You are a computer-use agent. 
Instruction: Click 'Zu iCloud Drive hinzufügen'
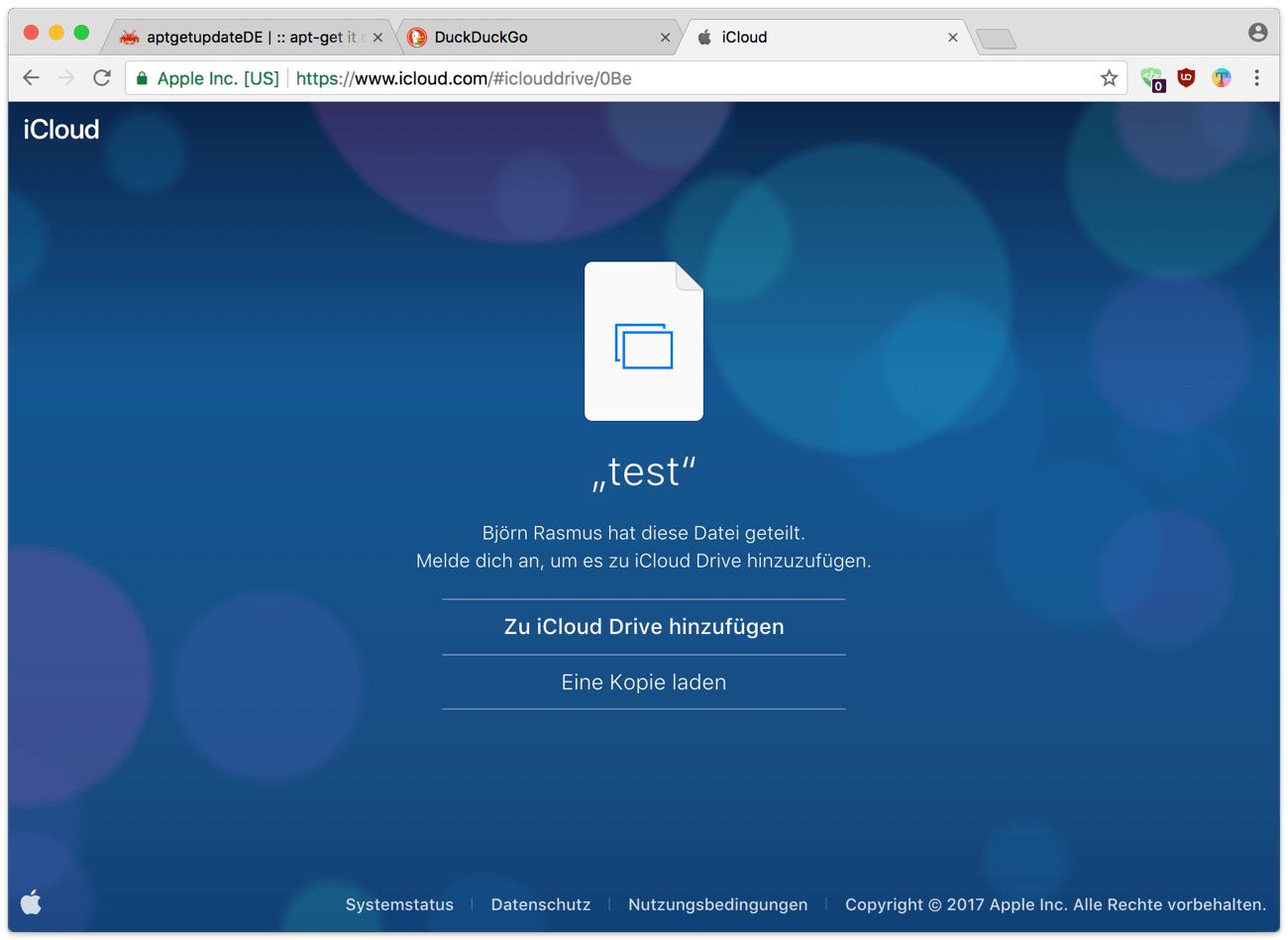tap(644, 627)
